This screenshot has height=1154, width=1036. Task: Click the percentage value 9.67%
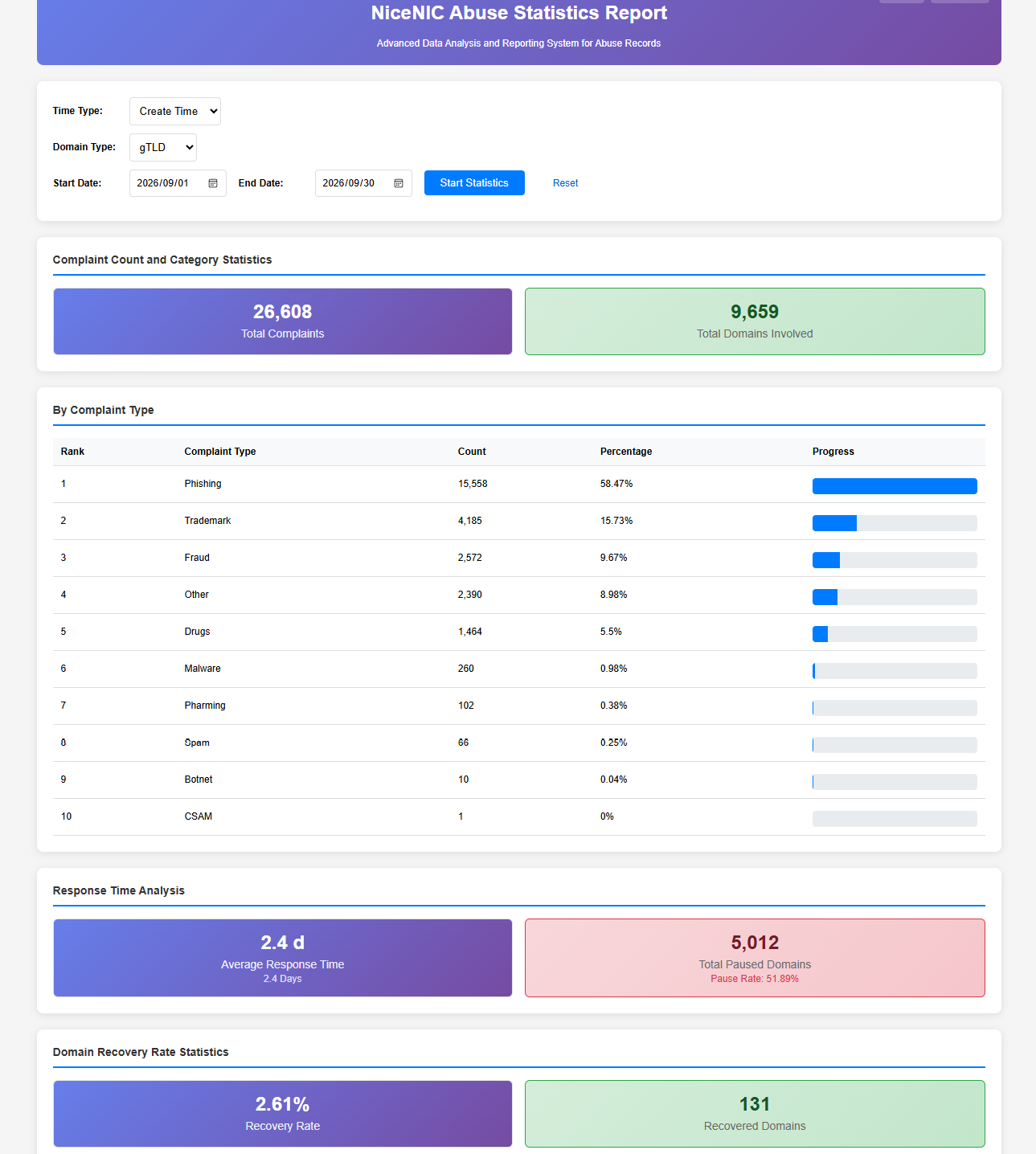[614, 558]
